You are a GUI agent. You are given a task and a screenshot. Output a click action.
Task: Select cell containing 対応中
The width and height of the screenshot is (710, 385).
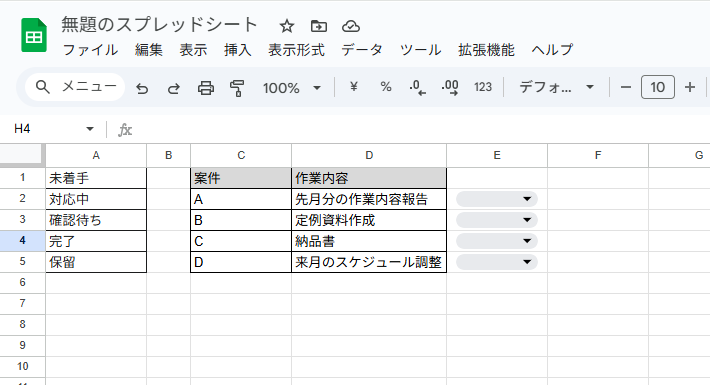pyautogui.click(x=96, y=199)
